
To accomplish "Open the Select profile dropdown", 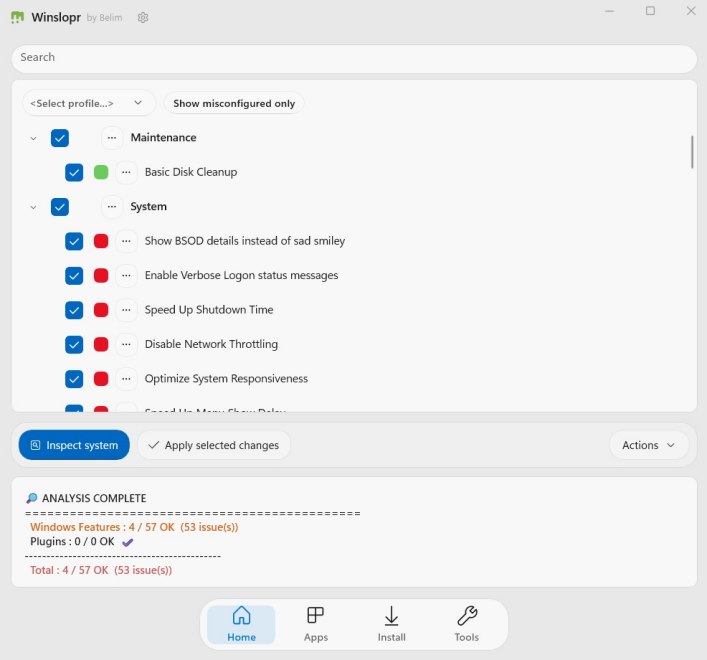I will point(89,103).
